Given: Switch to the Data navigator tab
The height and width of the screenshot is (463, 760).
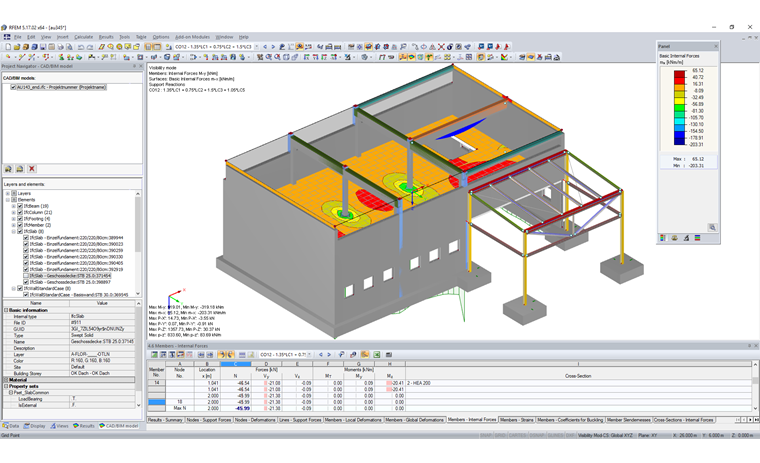Looking at the screenshot, I should [x=11, y=426].
